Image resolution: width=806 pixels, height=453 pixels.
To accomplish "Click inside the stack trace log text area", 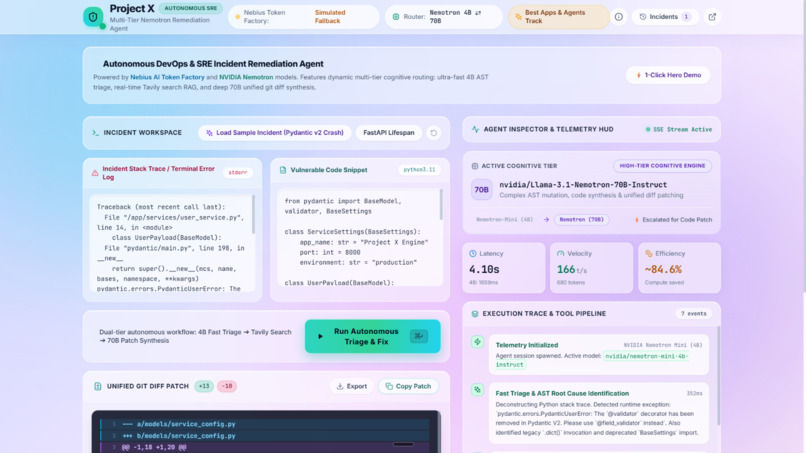I will pos(170,243).
